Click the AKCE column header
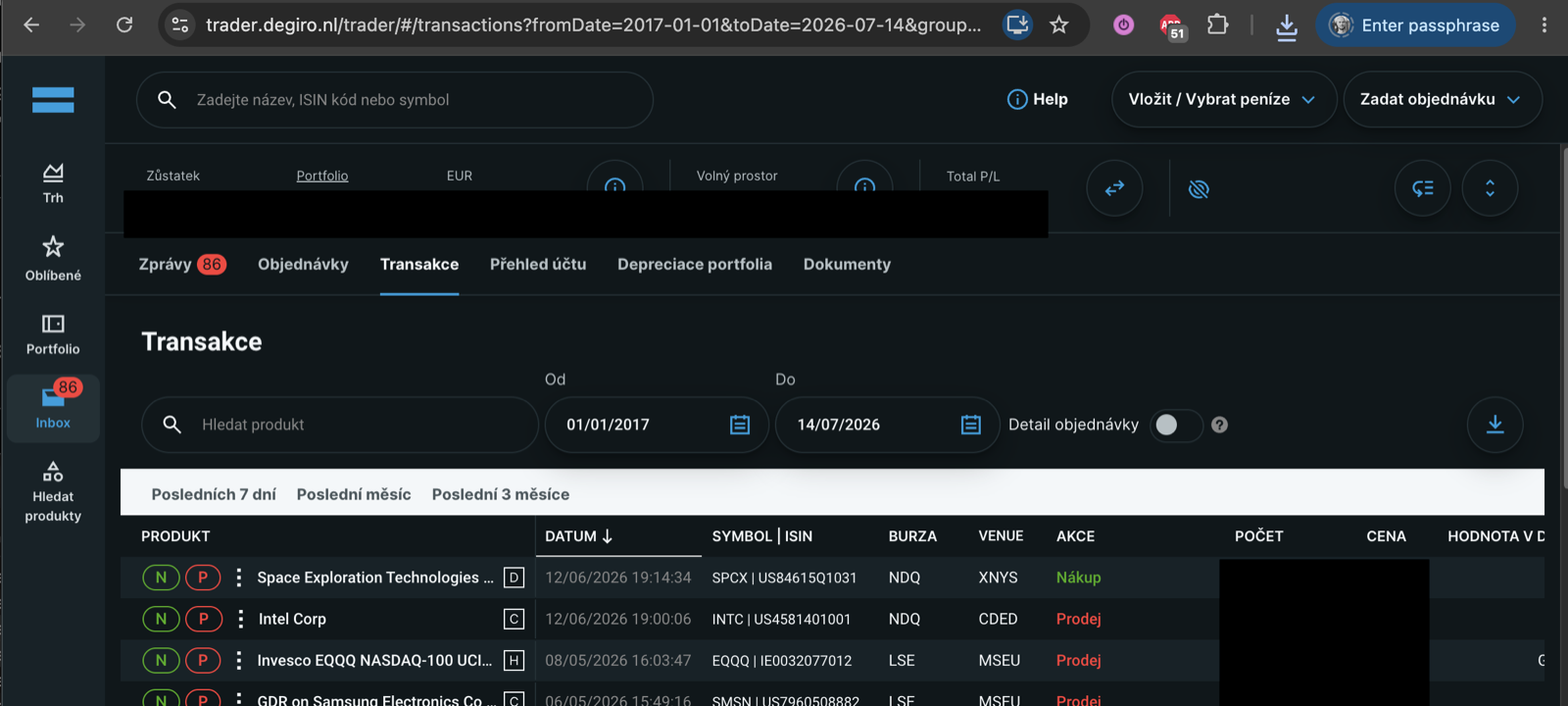The width and height of the screenshot is (1568, 706). coord(1075,536)
